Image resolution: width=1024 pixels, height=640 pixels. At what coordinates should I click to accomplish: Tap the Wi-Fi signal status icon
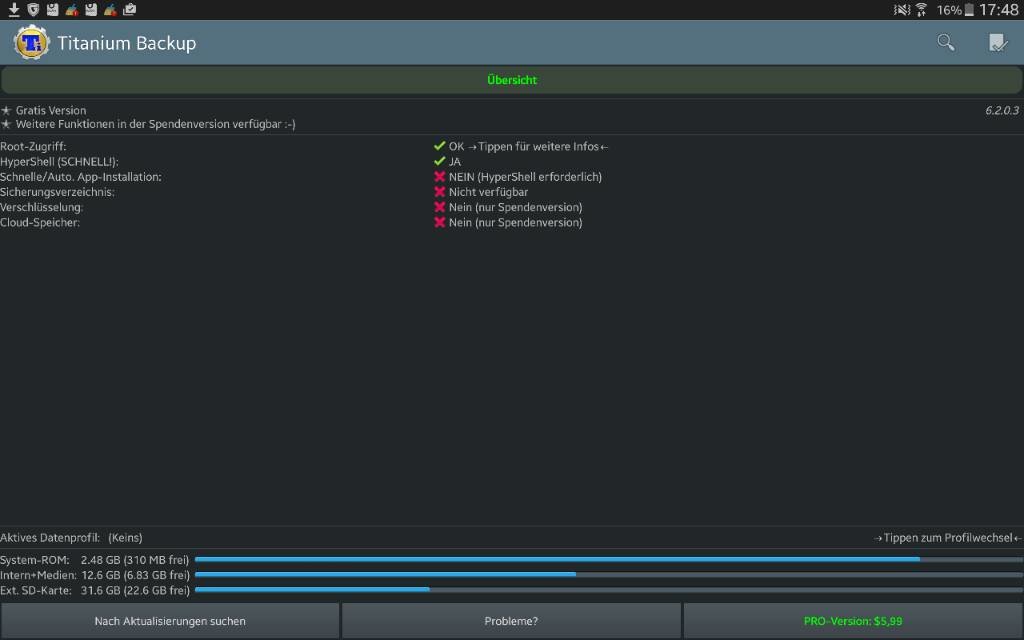point(921,10)
